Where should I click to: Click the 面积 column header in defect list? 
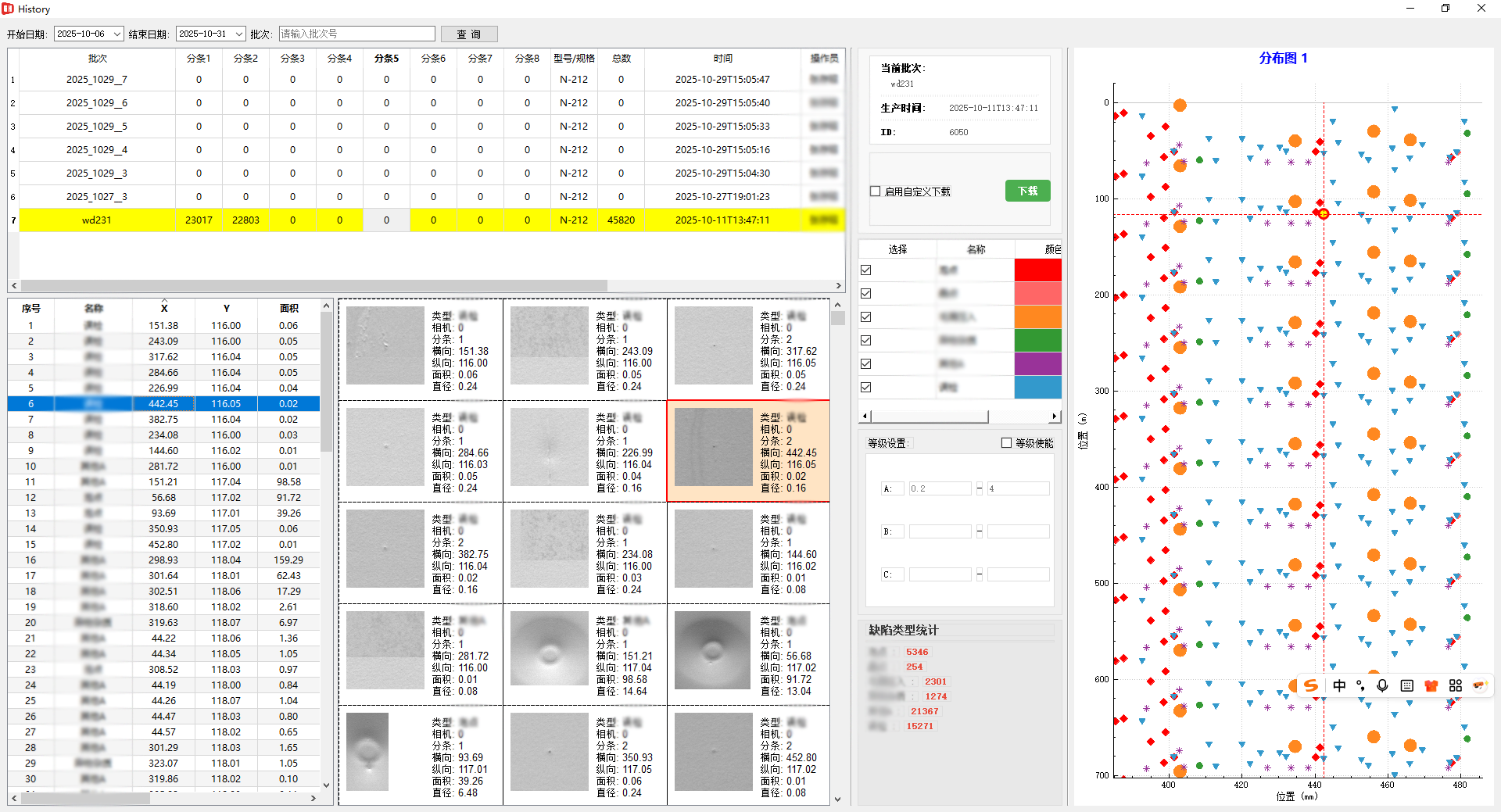288,309
